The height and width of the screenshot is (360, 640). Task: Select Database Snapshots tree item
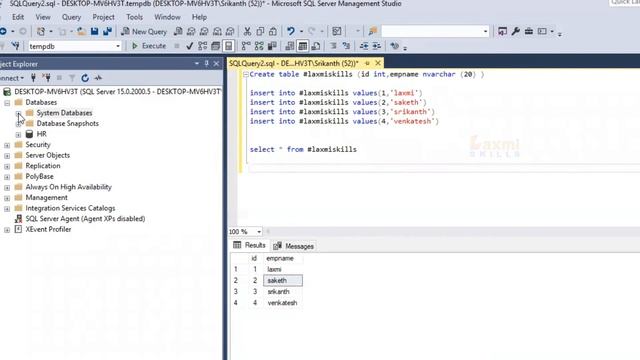(67, 123)
